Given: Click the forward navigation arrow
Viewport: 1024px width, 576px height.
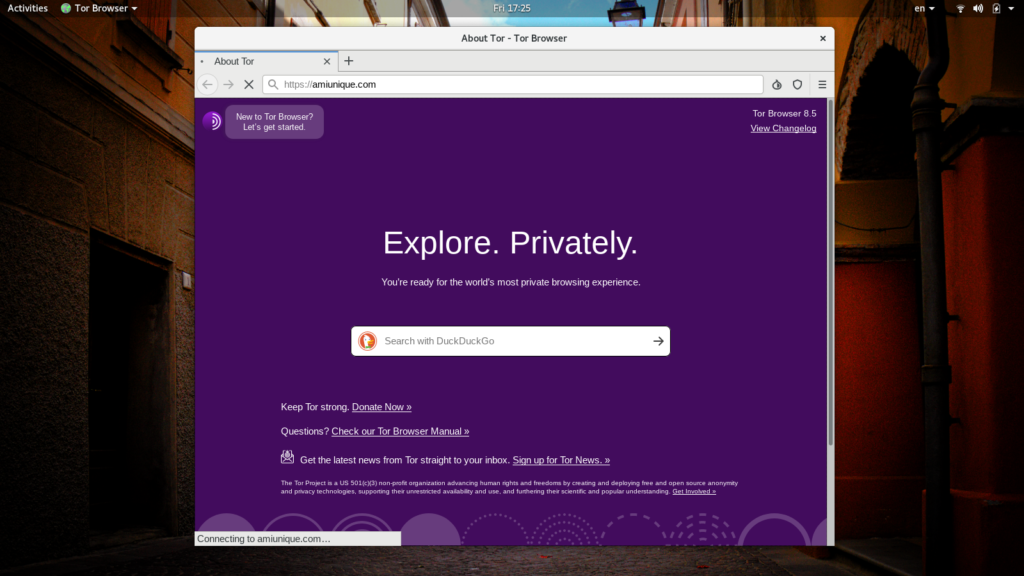Looking at the screenshot, I should 228,85.
